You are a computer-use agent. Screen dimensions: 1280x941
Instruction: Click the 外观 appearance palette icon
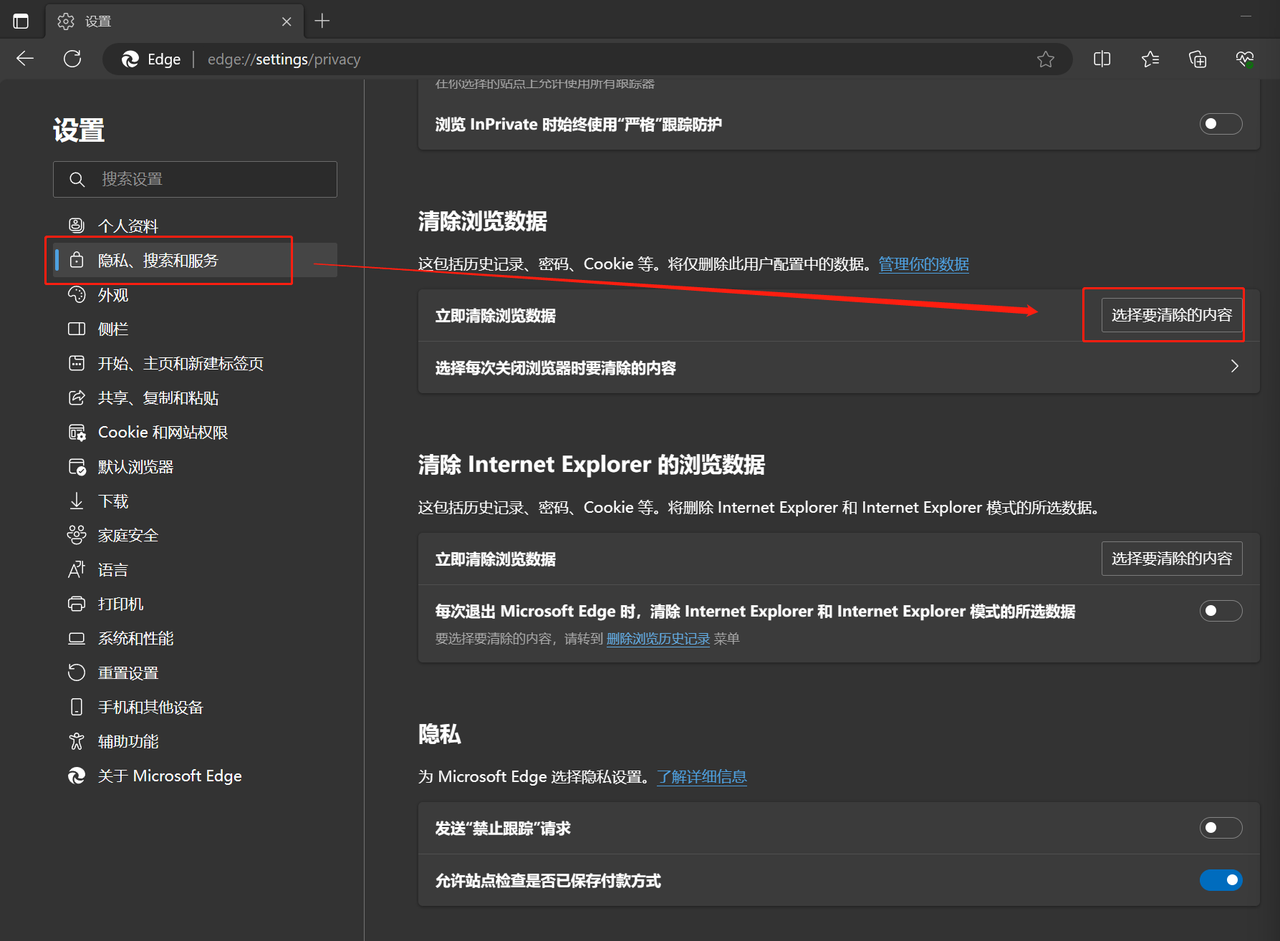pos(76,294)
